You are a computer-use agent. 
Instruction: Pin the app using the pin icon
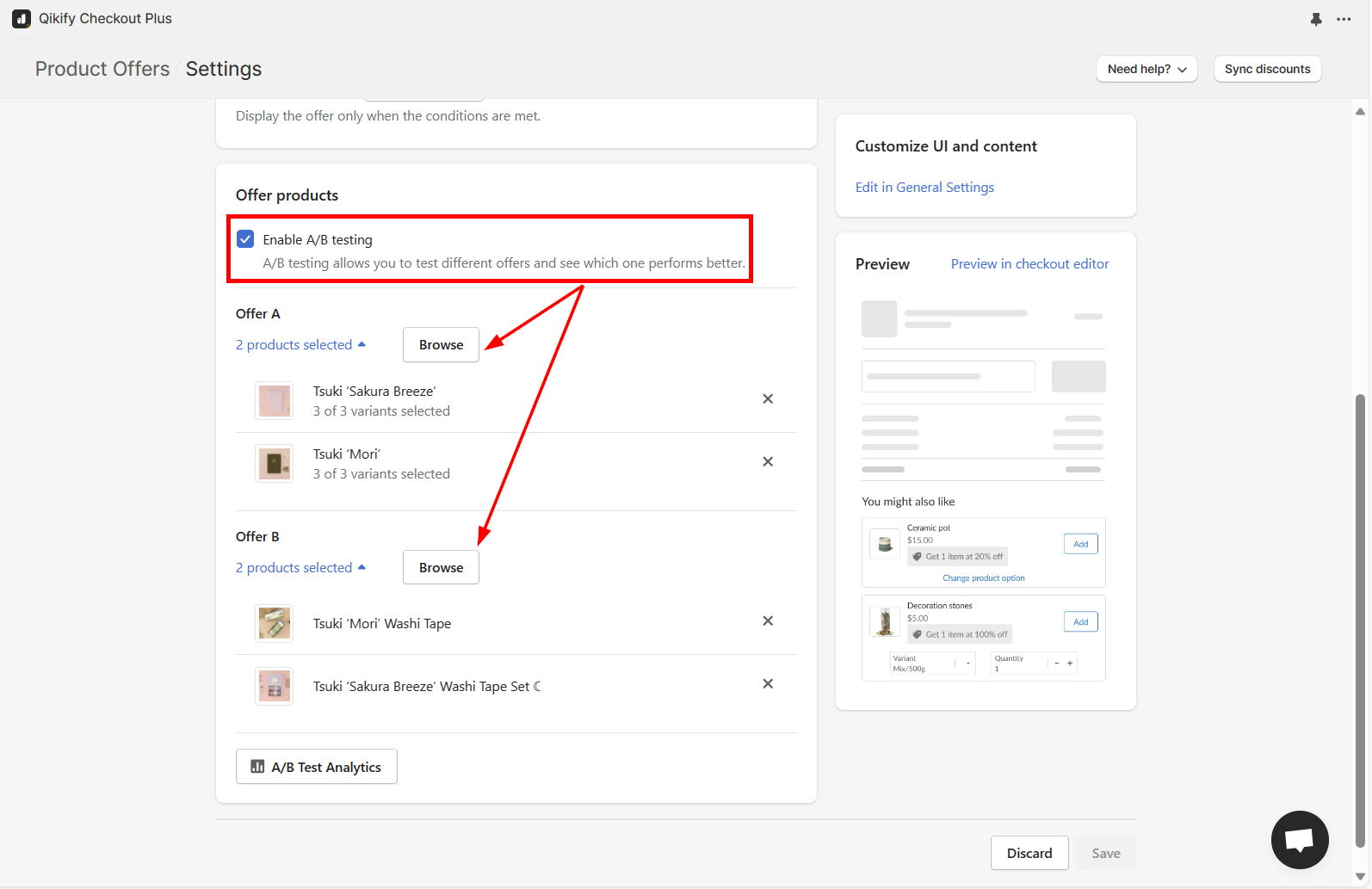tap(1316, 19)
